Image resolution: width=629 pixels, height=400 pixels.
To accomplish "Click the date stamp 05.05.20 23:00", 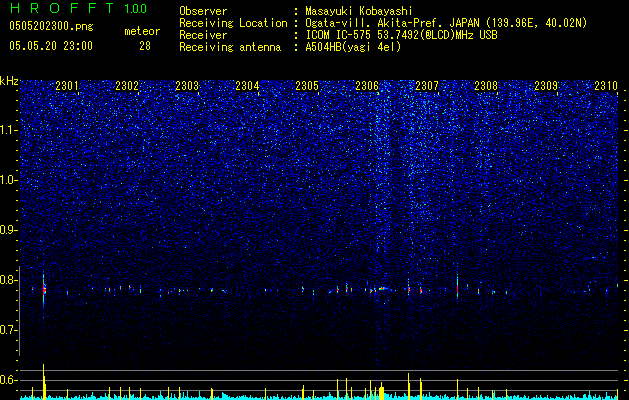I will pos(51,46).
